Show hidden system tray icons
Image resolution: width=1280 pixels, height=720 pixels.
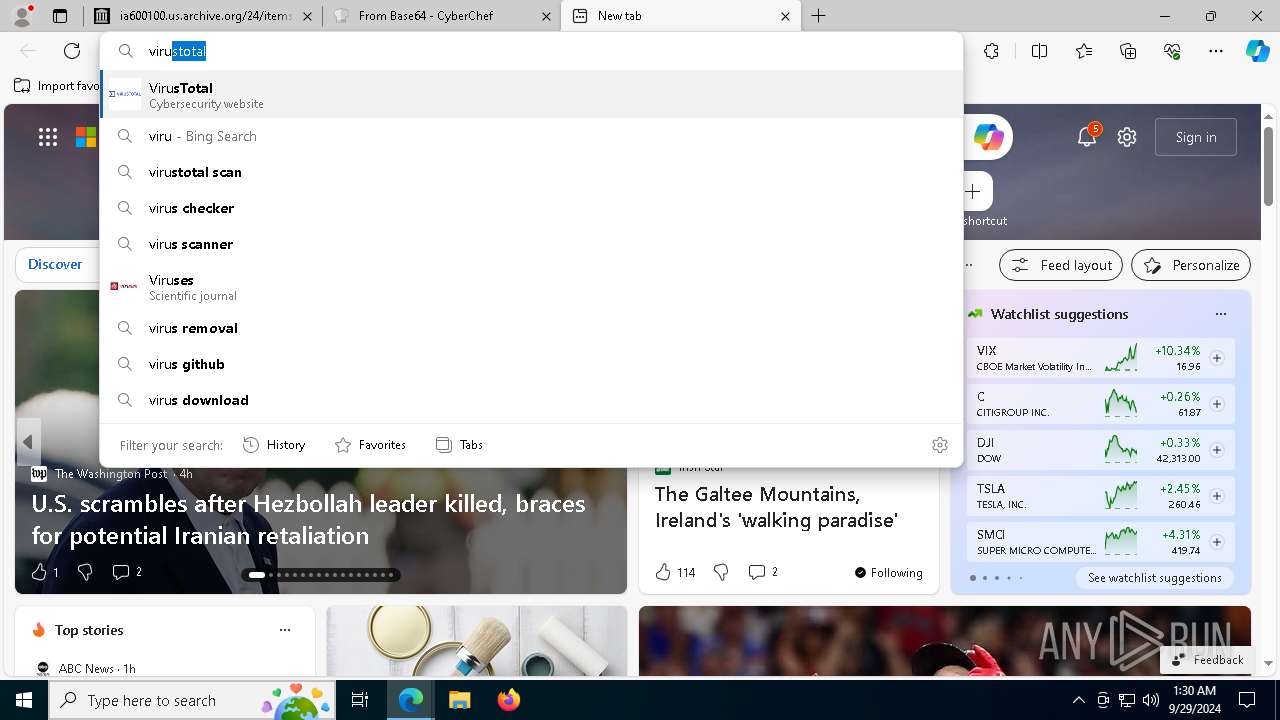[x=1078, y=700]
